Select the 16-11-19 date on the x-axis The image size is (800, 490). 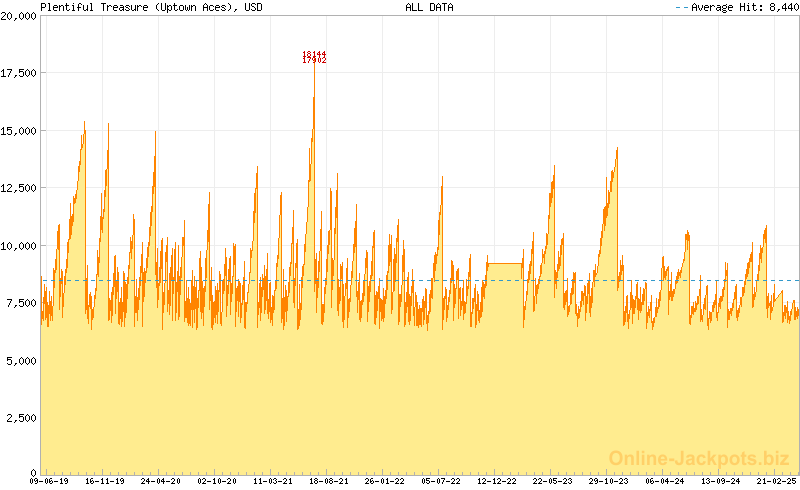coord(104,481)
